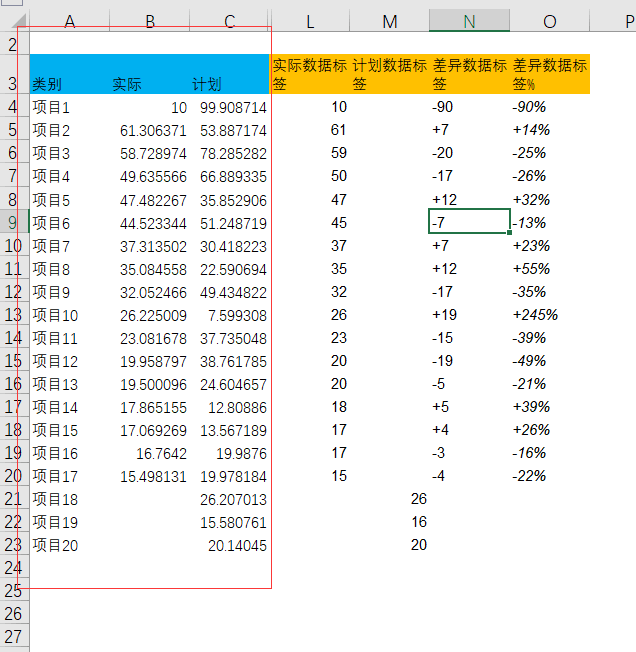Viewport: 636px width, 652px height.
Task: Select cell with value -90%
Action: point(550,107)
